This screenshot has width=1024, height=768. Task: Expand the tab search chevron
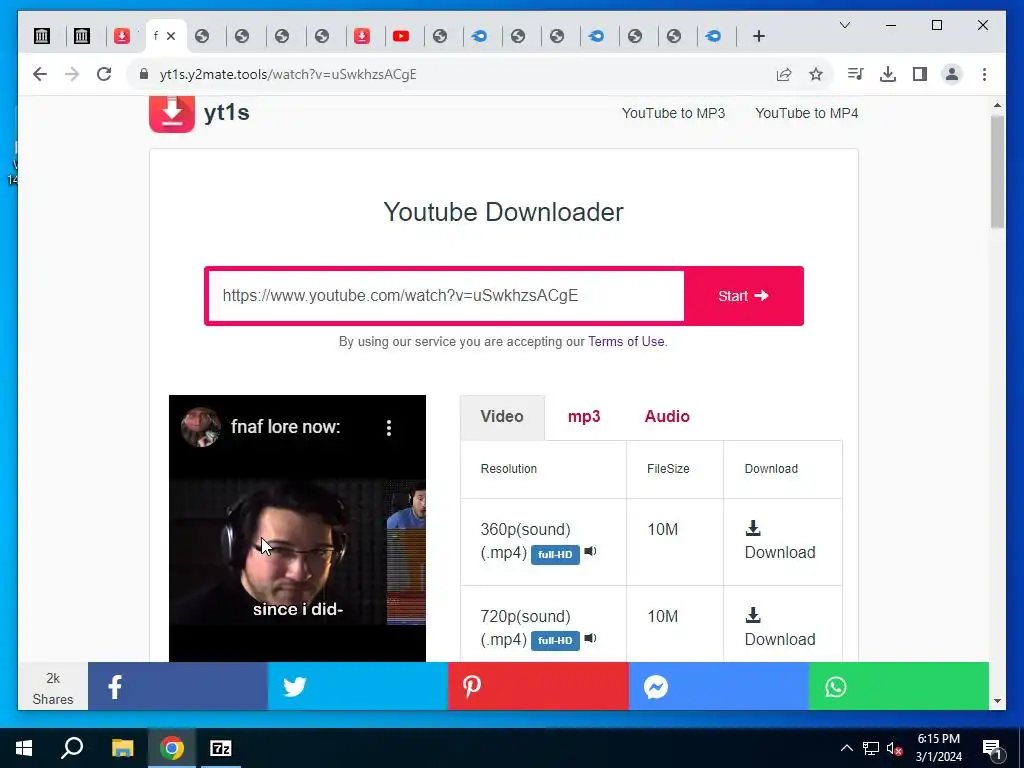[844, 25]
